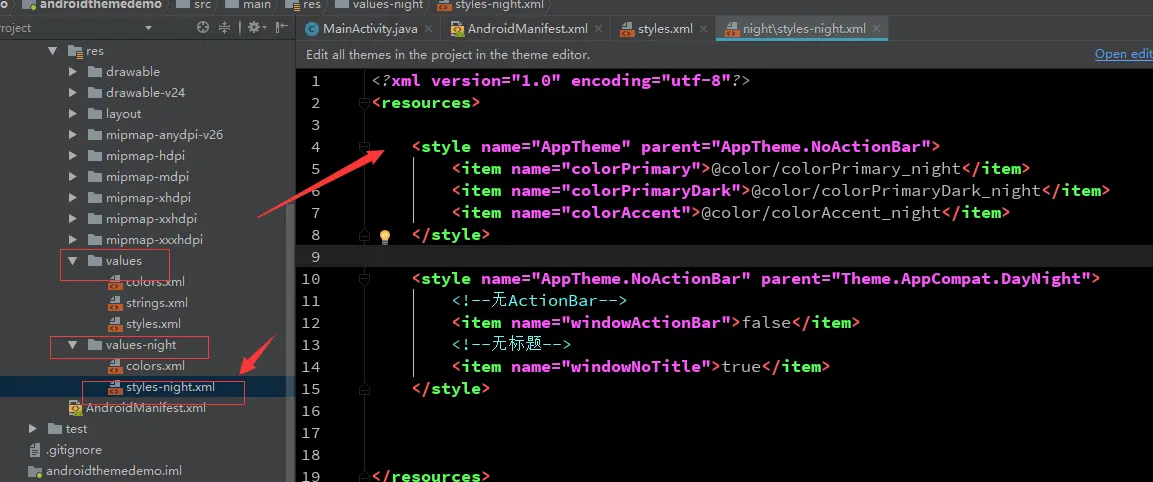Image resolution: width=1153 pixels, height=482 pixels.
Task: Close the AndroidManifest.xml tab
Action: click(x=599, y=29)
